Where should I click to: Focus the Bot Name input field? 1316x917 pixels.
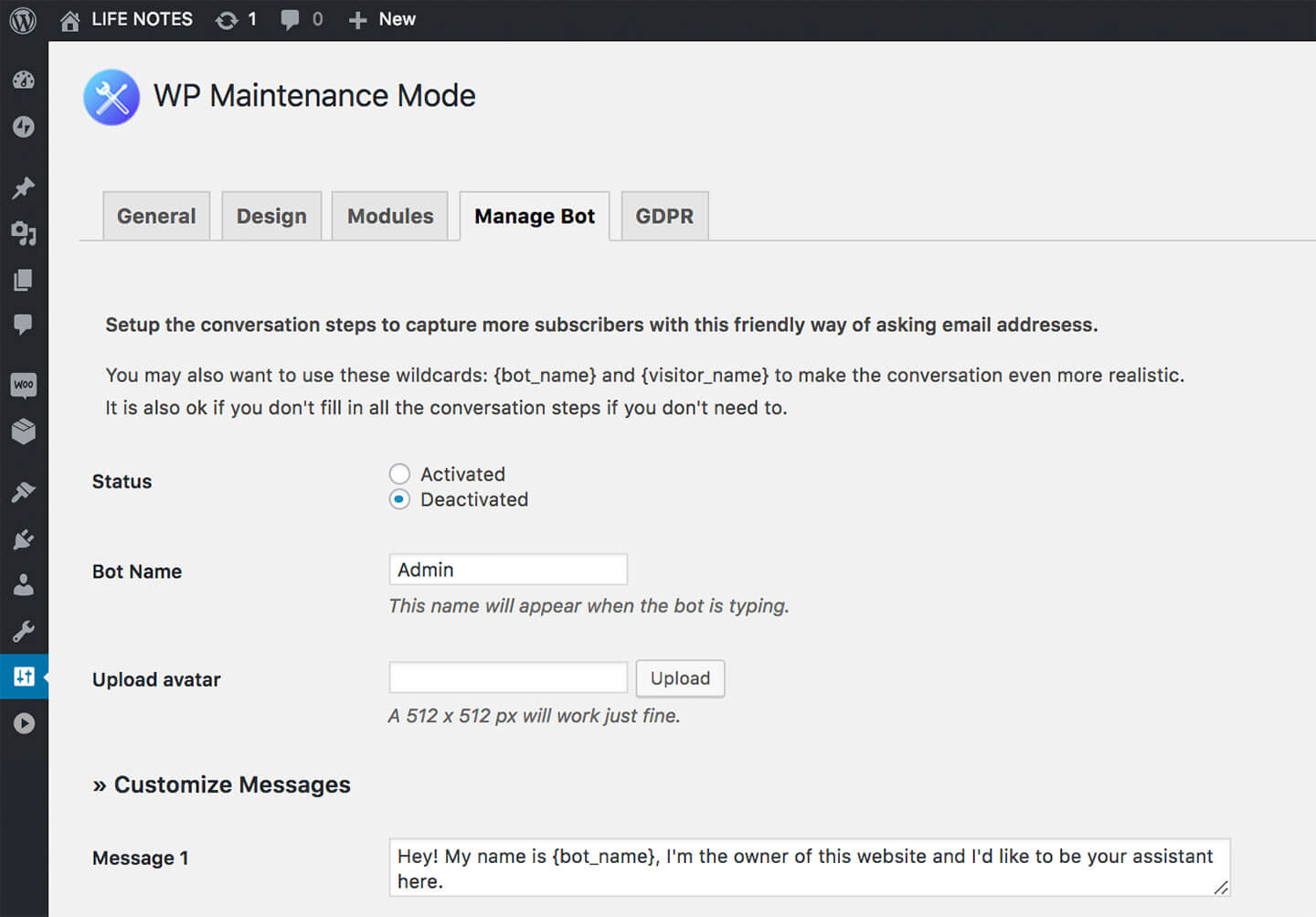508,570
